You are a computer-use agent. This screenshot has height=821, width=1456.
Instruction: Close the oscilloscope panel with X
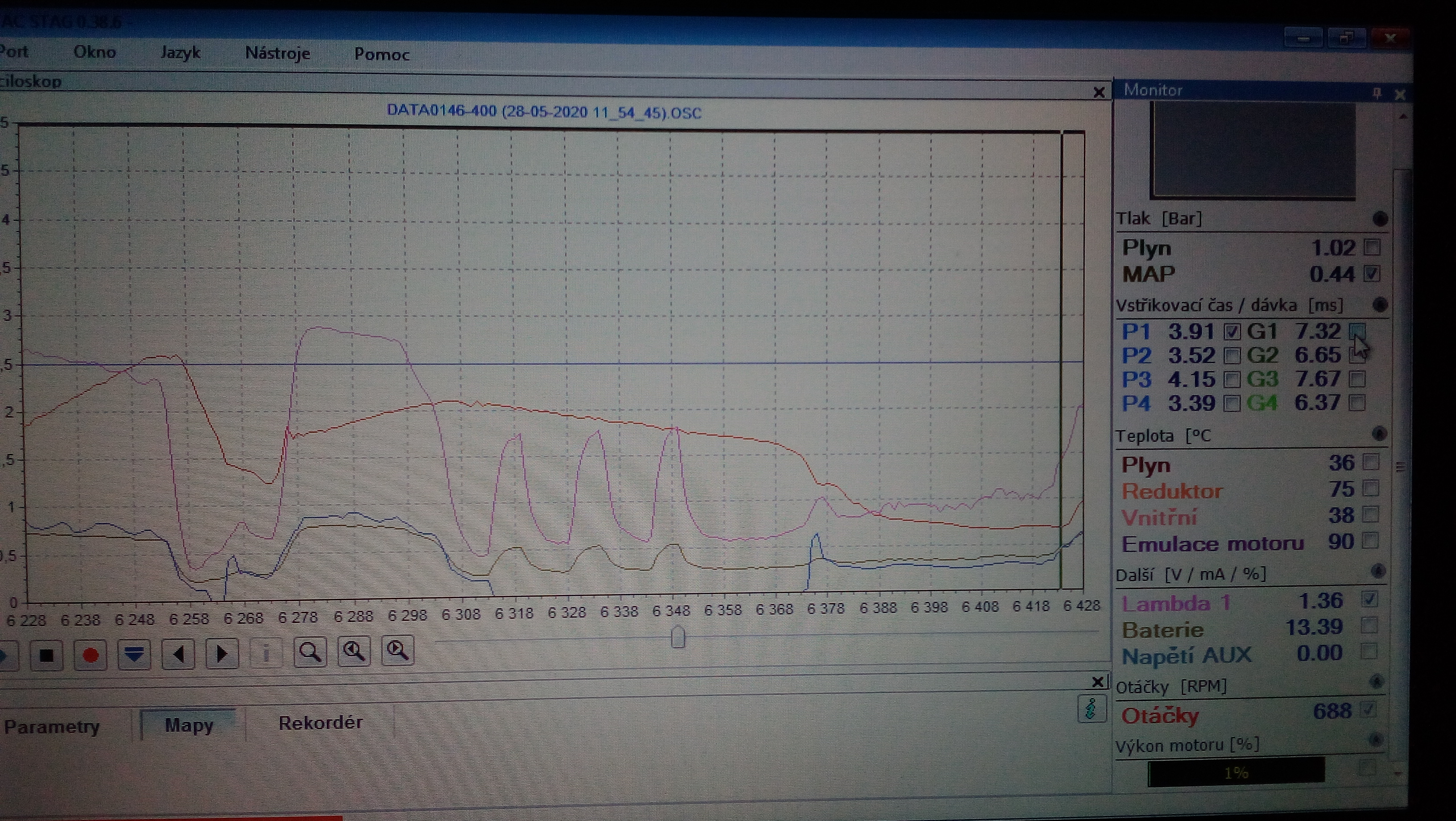coord(1099,92)
